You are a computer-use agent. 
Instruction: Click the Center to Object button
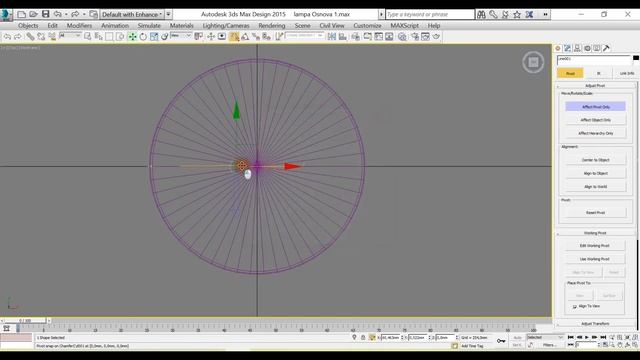tap(596, 160)
